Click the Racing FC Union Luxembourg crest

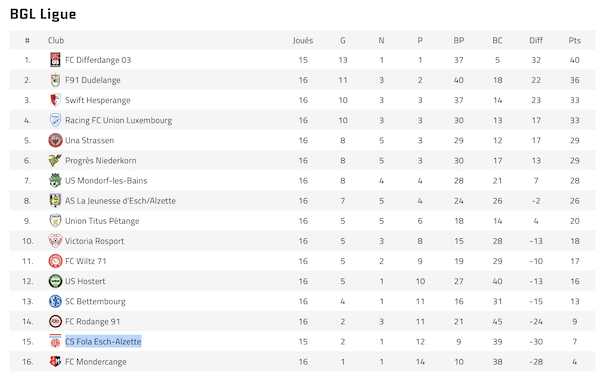(x=55, y=120)
